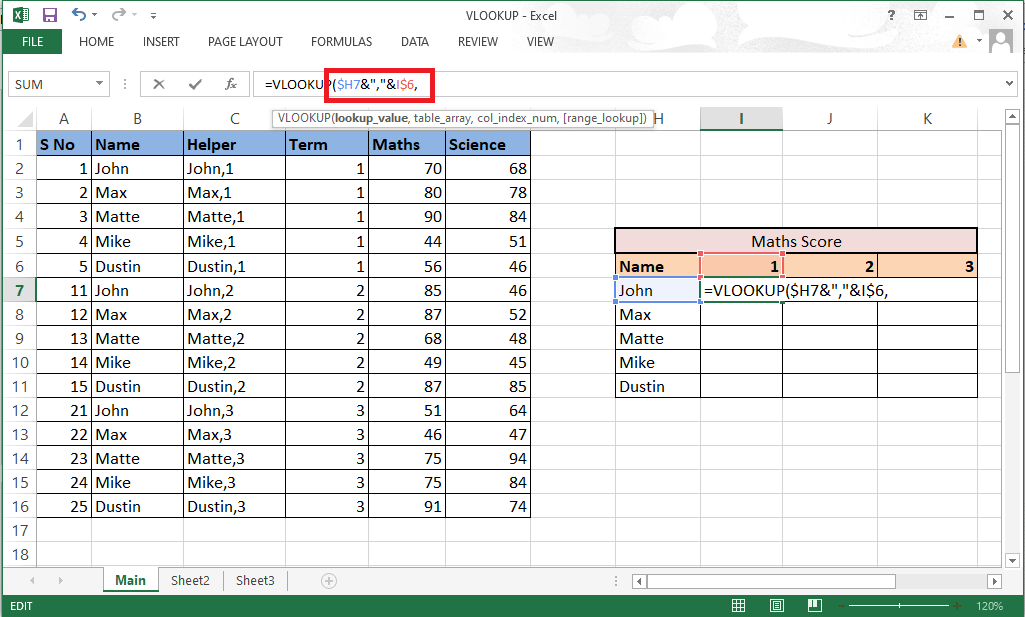This screenshot has height=617, width=1025.
Task: Click the Save icon in Quick Access Toolbar
Action: (x=47, y=15)
